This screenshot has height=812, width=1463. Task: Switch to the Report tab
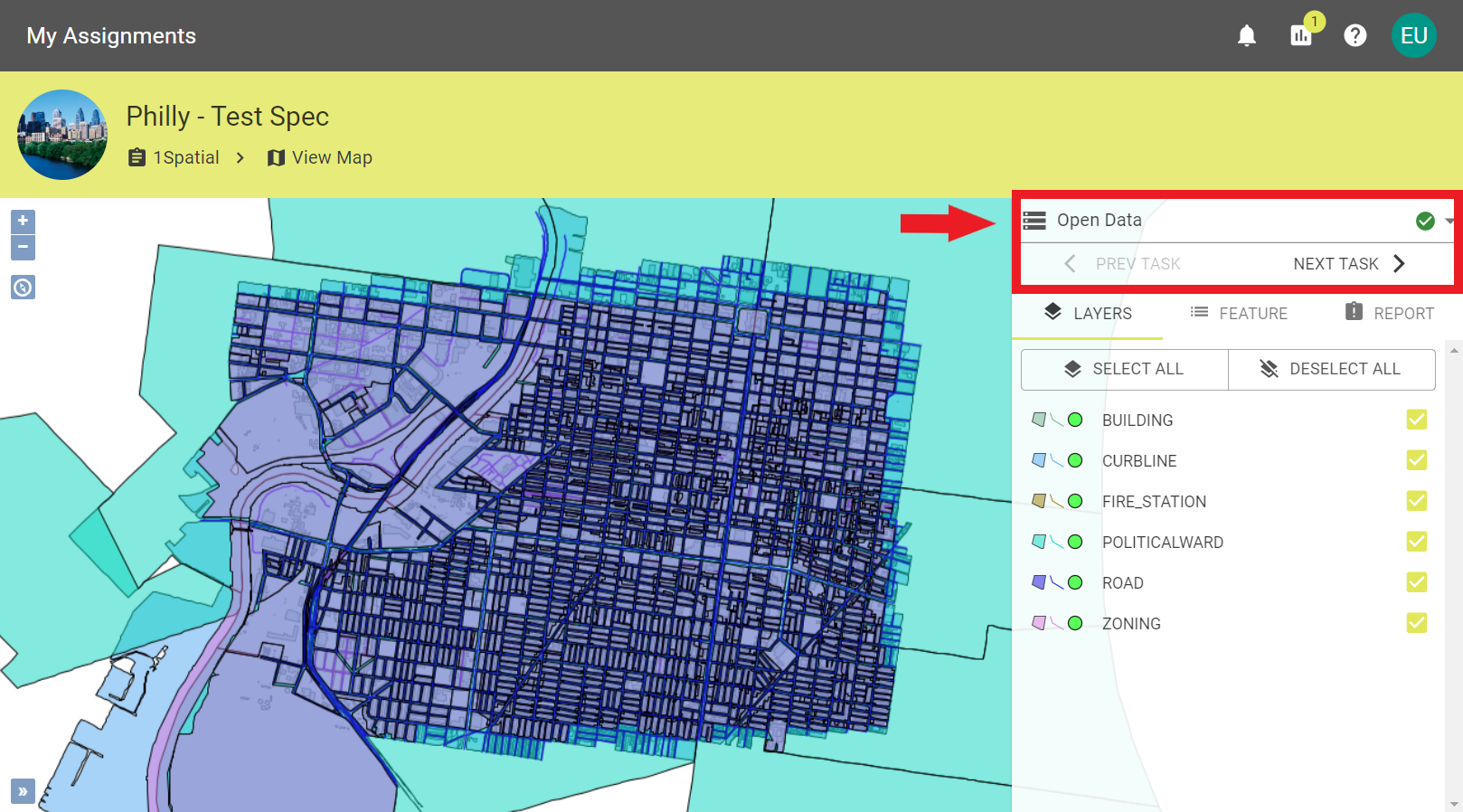(x=1389, y=313)
